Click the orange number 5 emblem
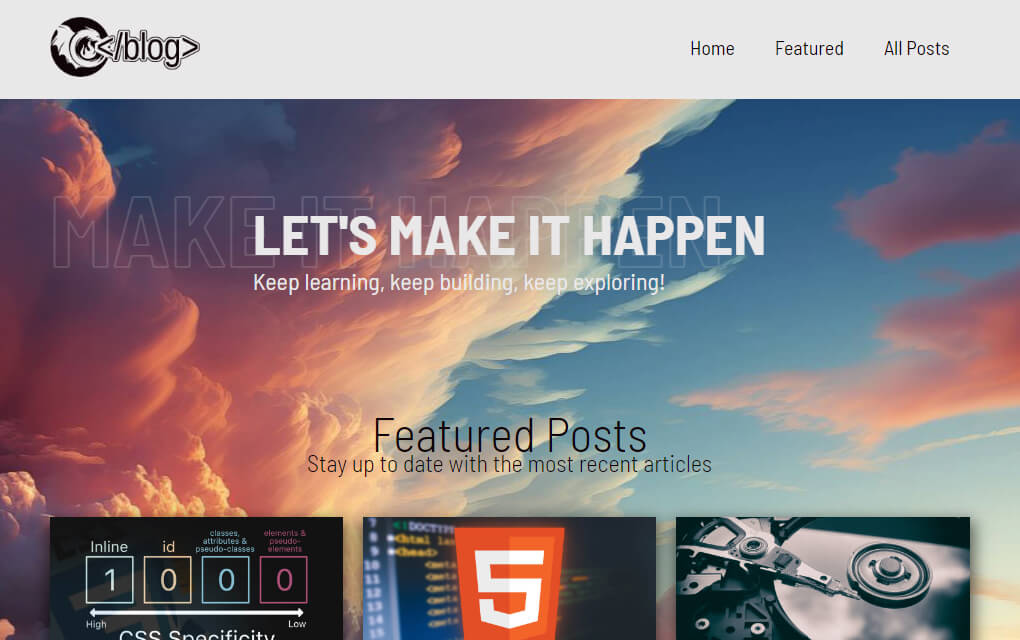 509,585
